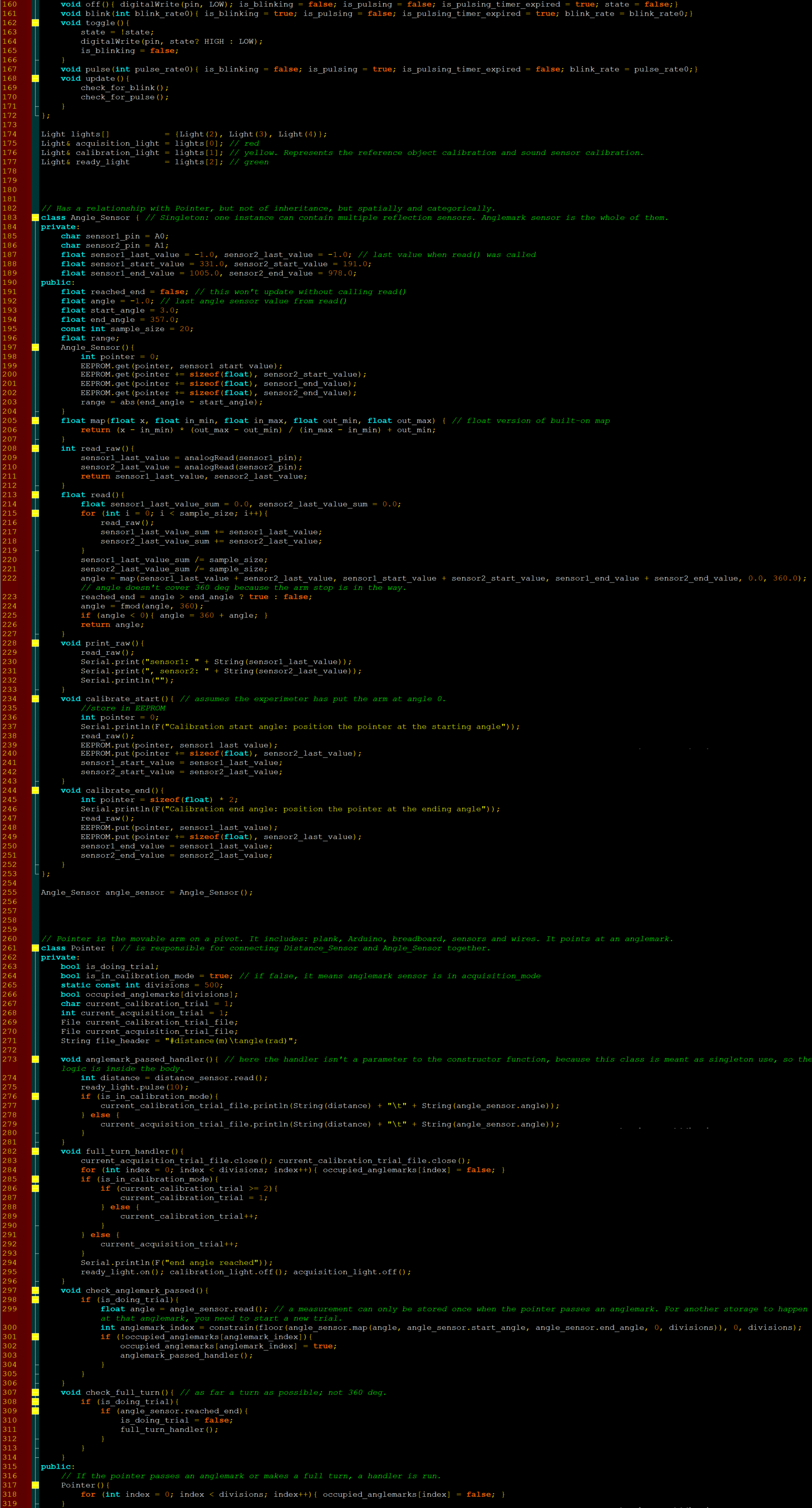Viewport: 812px width, 1508px height.
Task: Fold the update() function at line 168
Action: (35, 78)
